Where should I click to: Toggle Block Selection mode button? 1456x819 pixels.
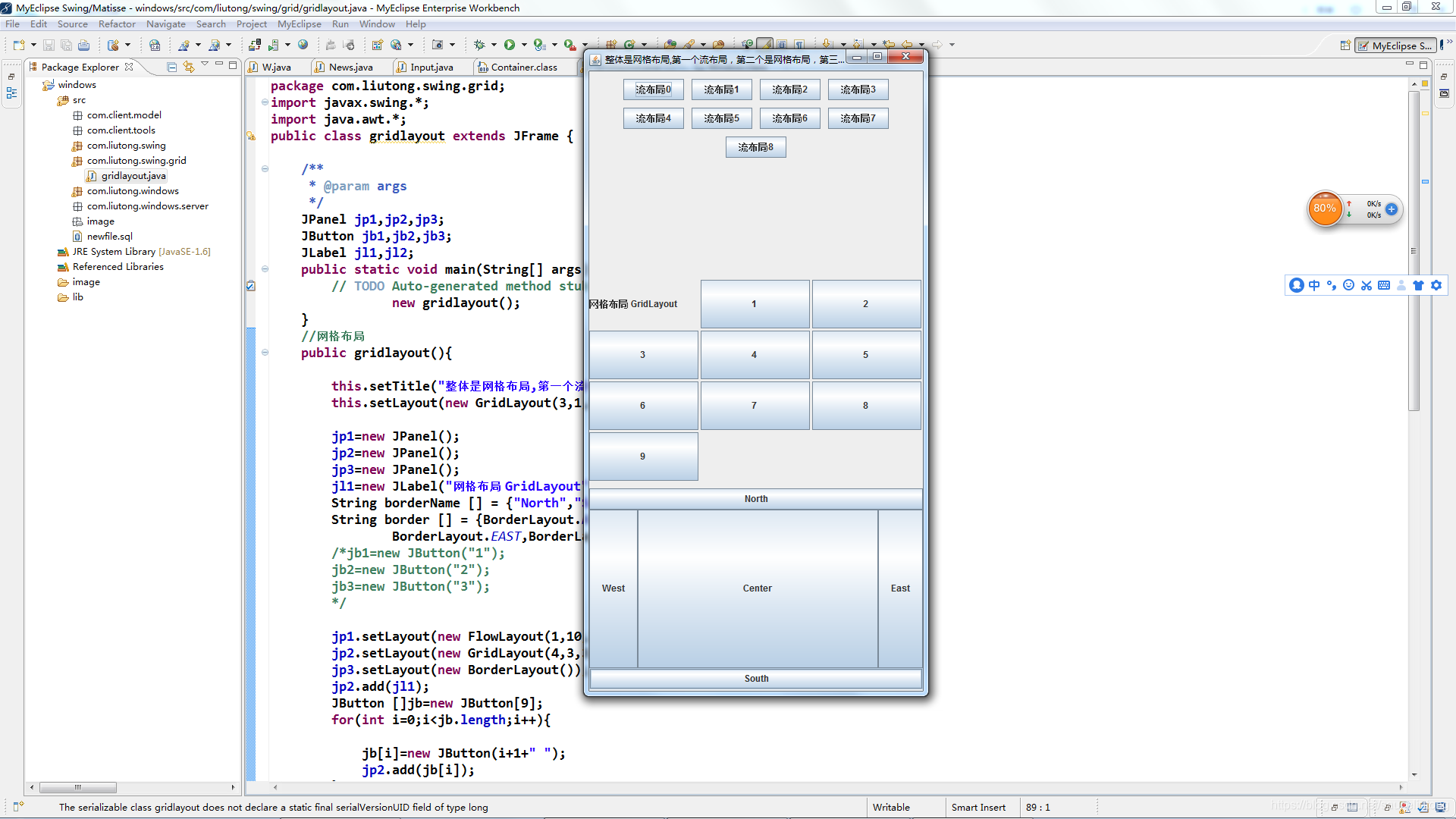782,45
